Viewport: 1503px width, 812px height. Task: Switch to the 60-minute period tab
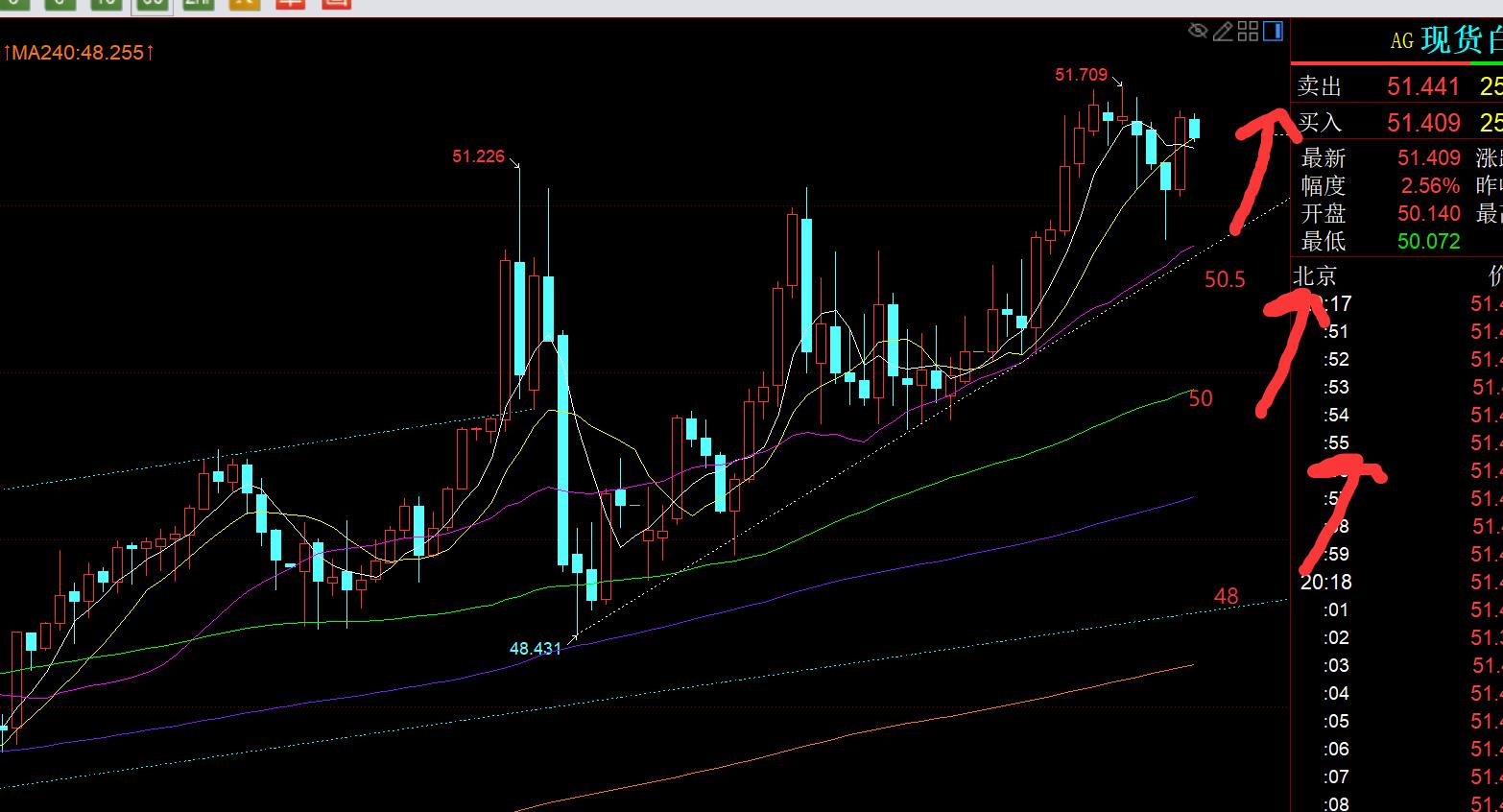coord(151,4)
